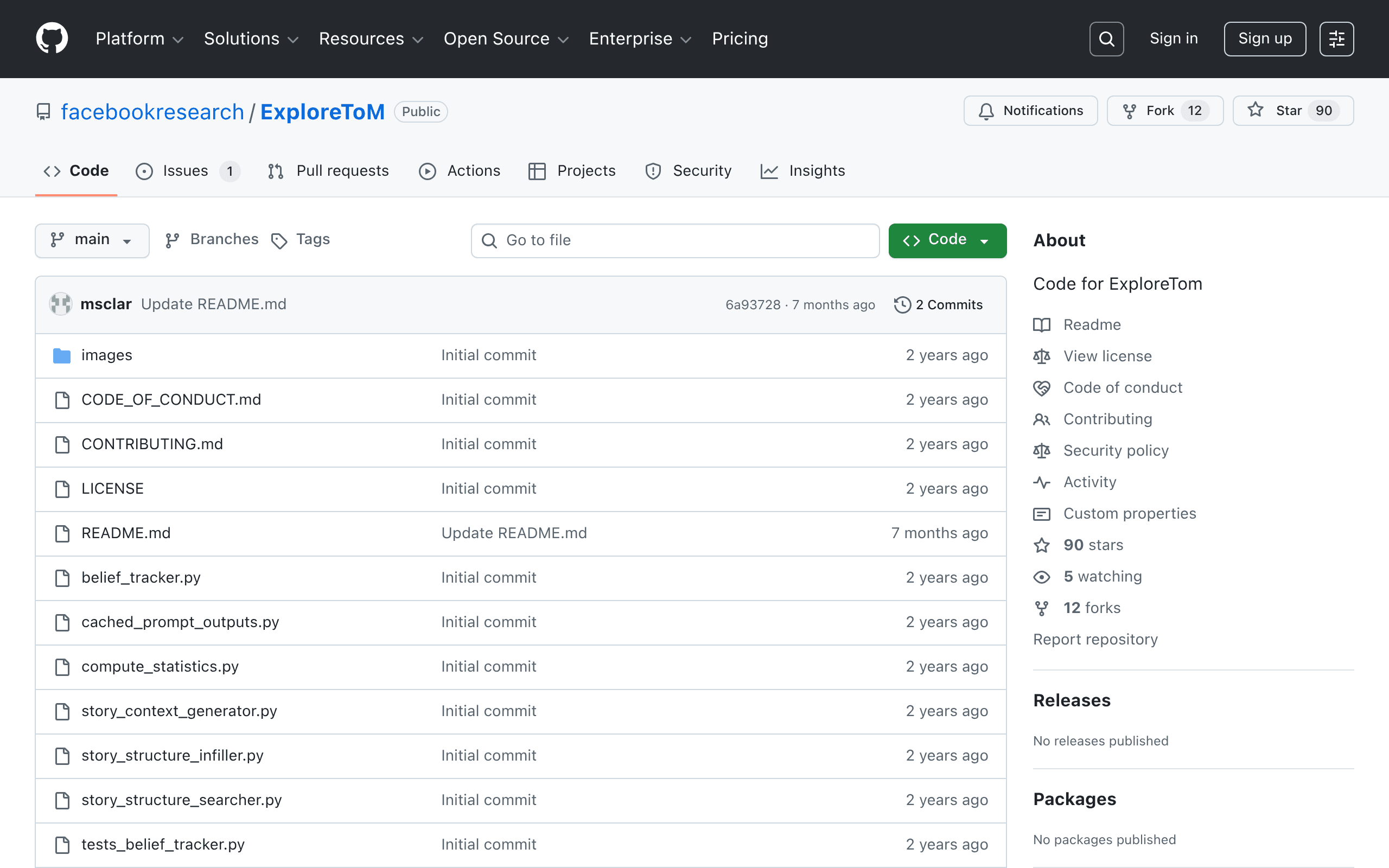Click the pulse icon beside Activity

[x=1042, y=482]
